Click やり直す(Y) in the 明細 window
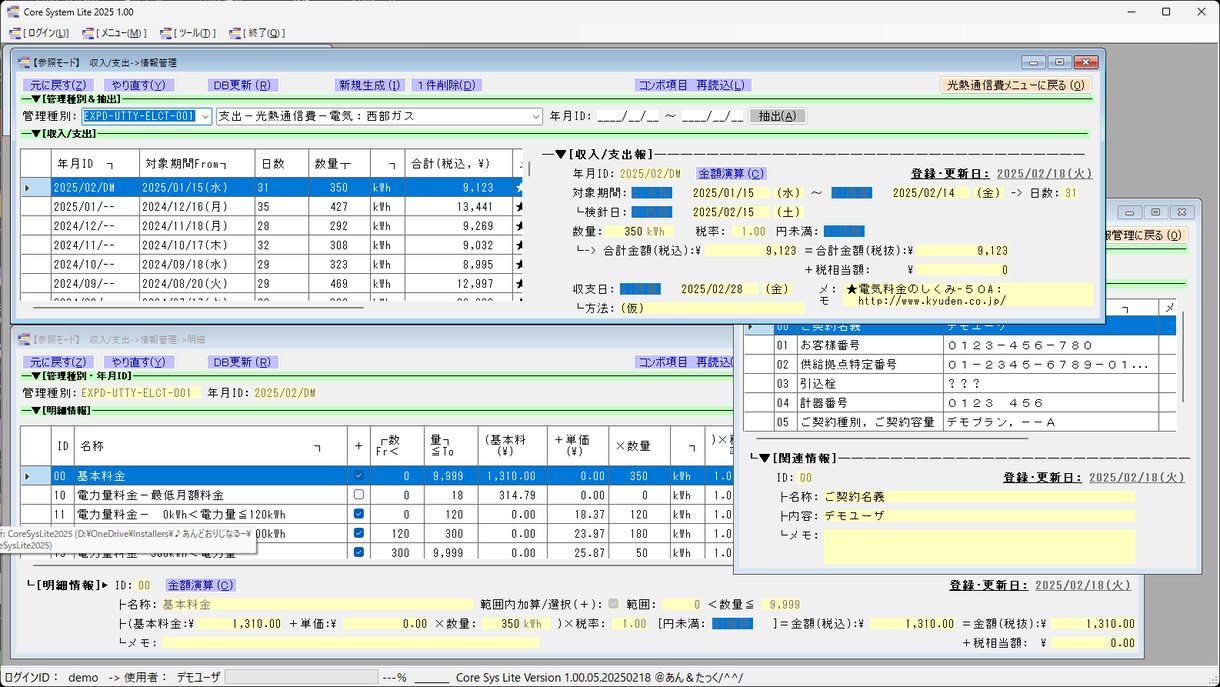The image size is (1220, 687). click(x=141, y=362)
